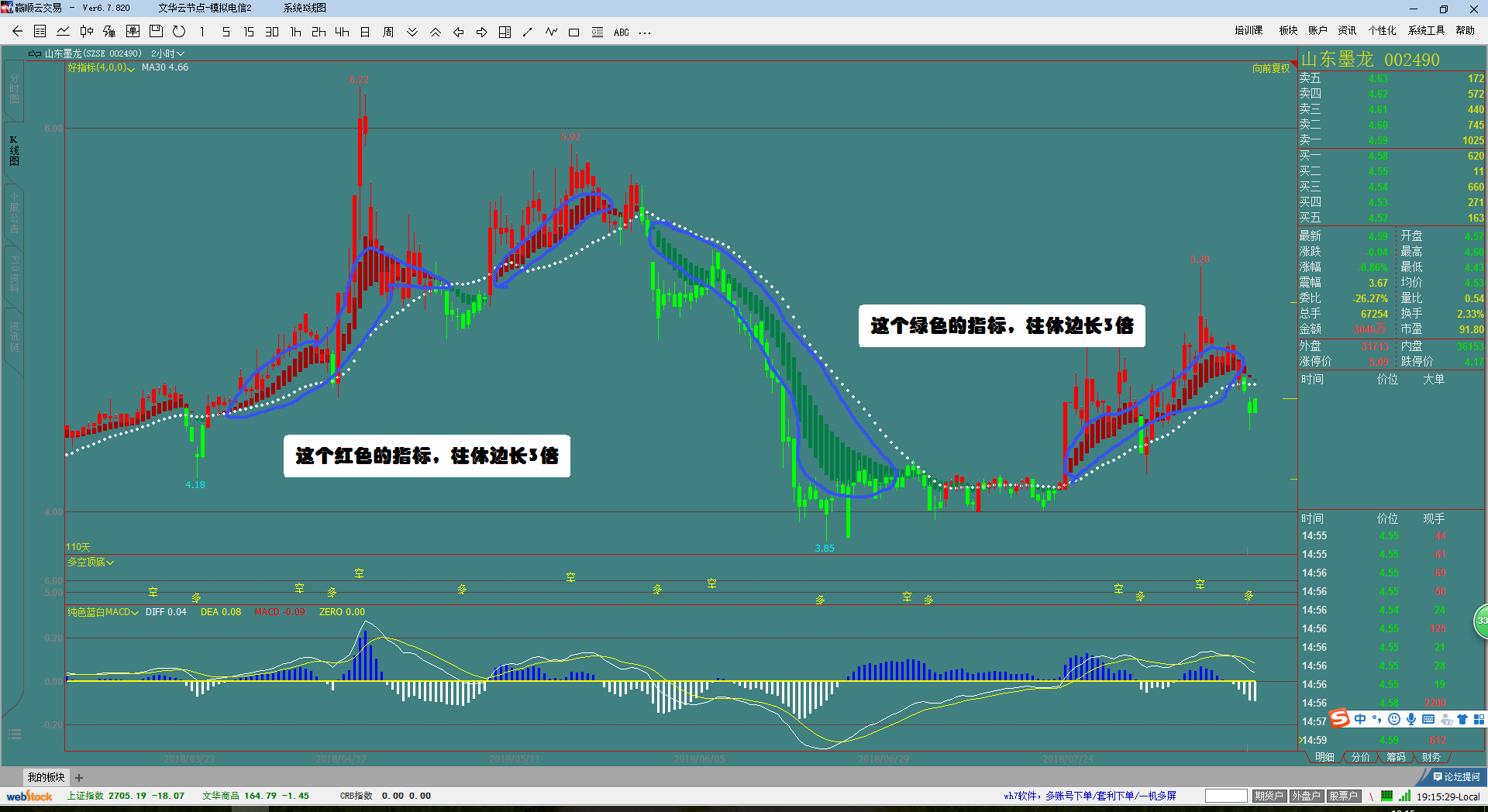Image resolution: width=1488 pixels, height=812 pixels.
Task: Click the 论坛提问 forum link
Action: (x=1457, y=776)
